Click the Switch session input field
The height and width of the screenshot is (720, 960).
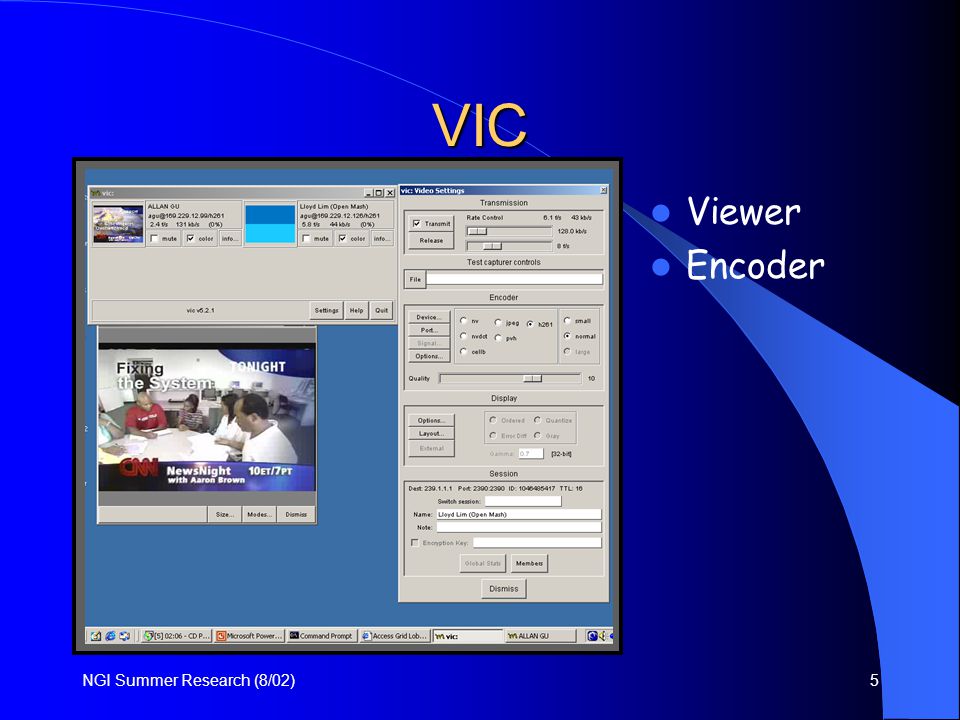pos(523,501)
